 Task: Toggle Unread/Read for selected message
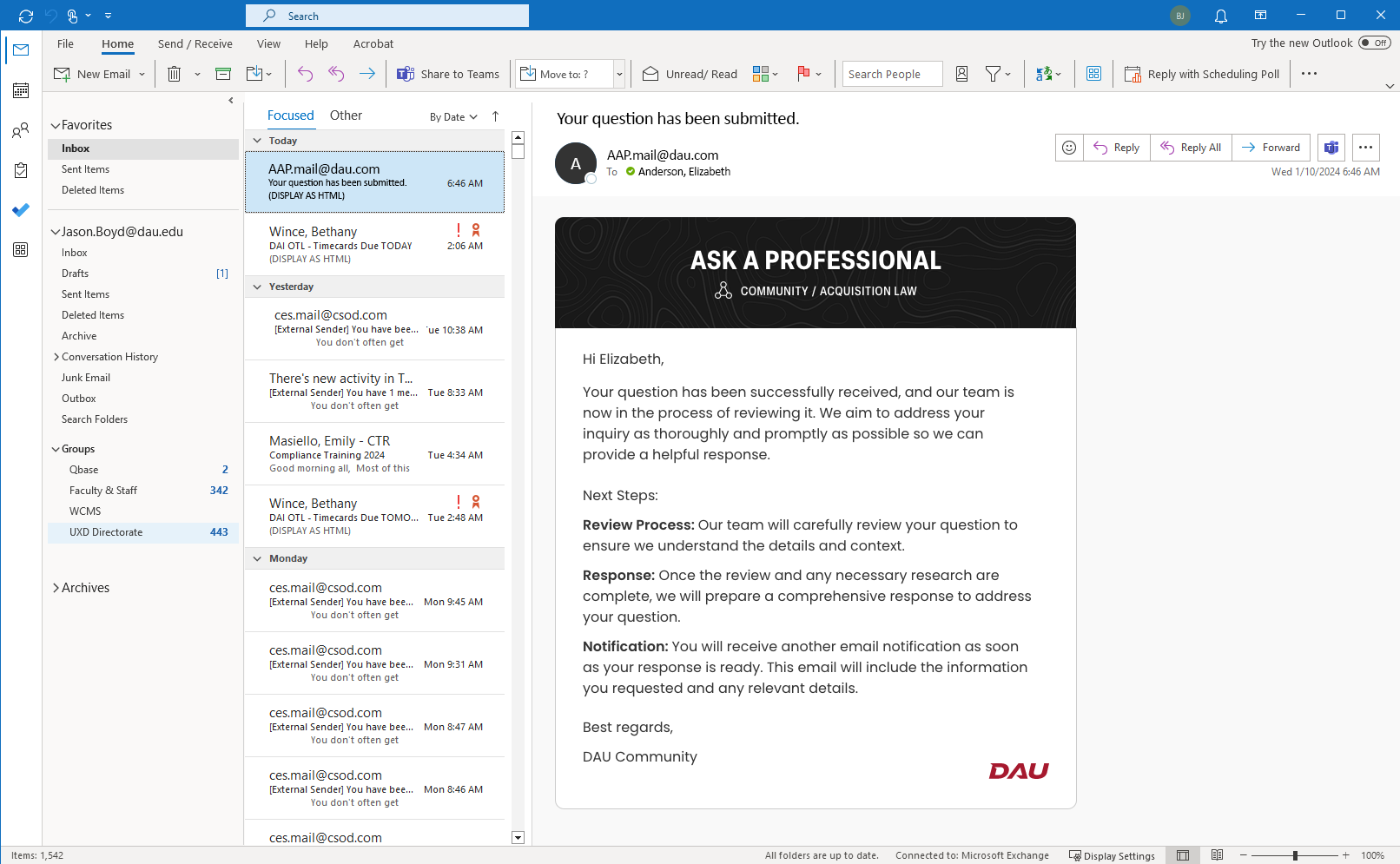[x=690, y=74]
